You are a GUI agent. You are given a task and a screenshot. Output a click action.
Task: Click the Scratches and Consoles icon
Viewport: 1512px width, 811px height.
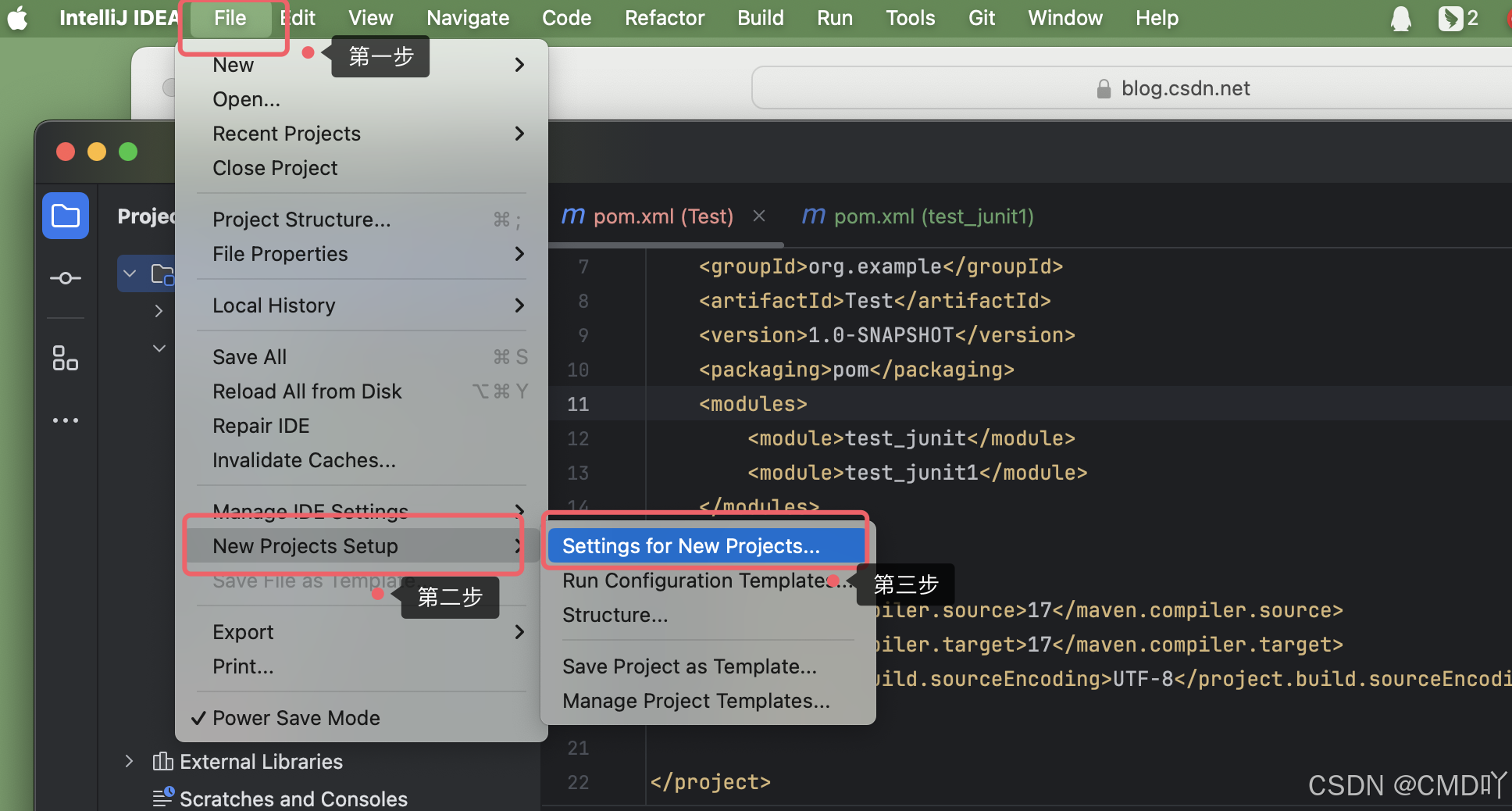[162, 798]
